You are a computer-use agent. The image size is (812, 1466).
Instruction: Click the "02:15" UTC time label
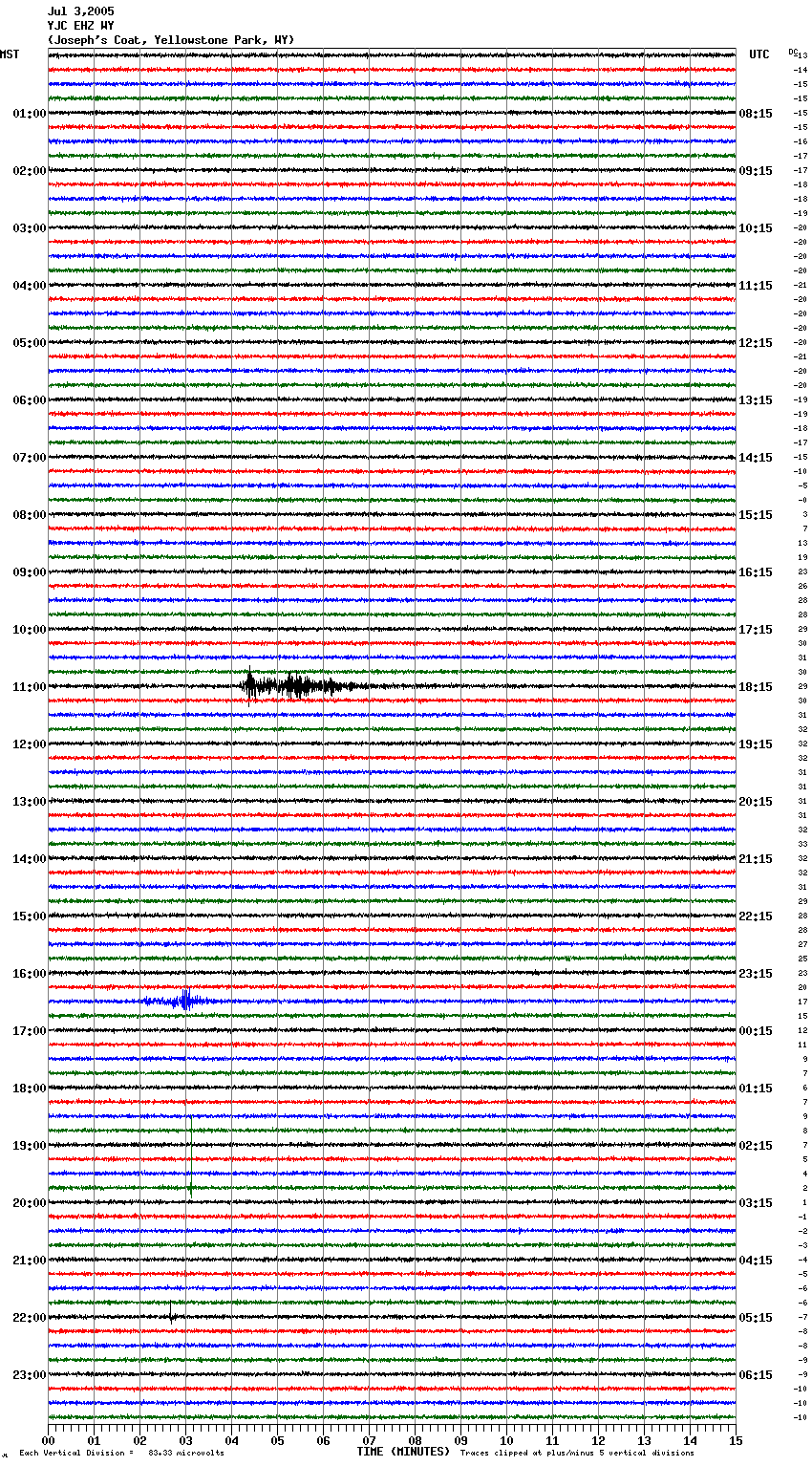coord(756,1146)
